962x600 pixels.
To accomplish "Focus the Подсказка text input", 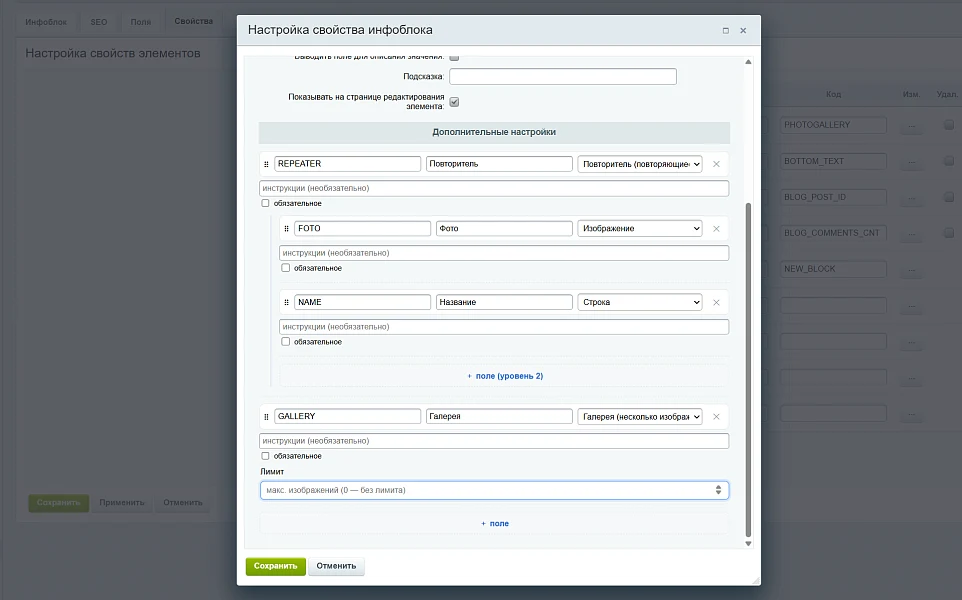I will click(x=563, y=77).
